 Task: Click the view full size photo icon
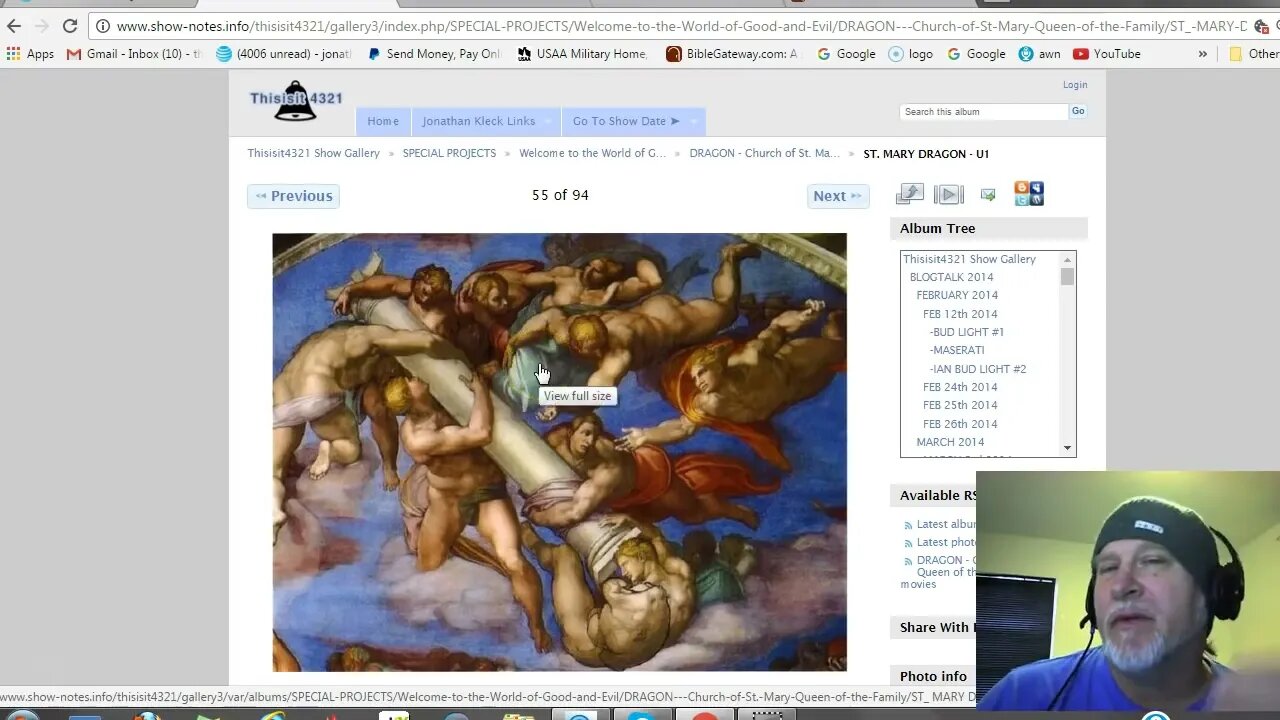(x=909, y=194)
